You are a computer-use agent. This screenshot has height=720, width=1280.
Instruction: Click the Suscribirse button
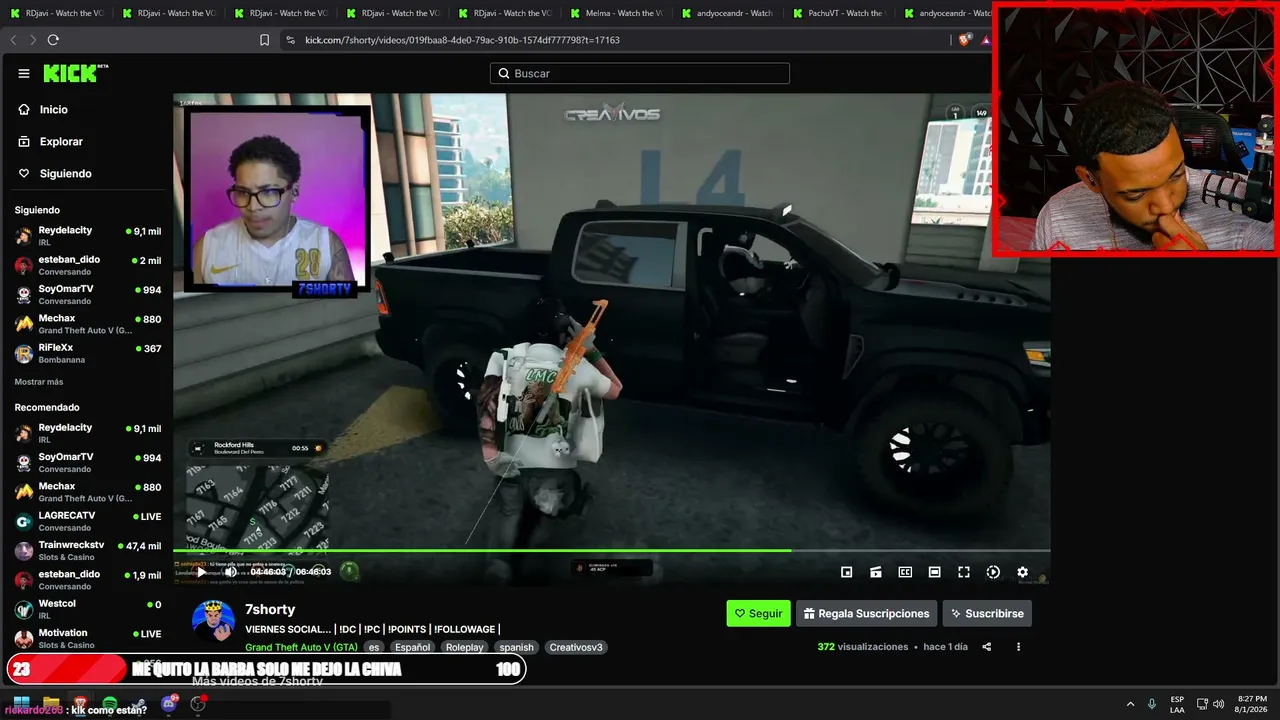pos(987,613)
